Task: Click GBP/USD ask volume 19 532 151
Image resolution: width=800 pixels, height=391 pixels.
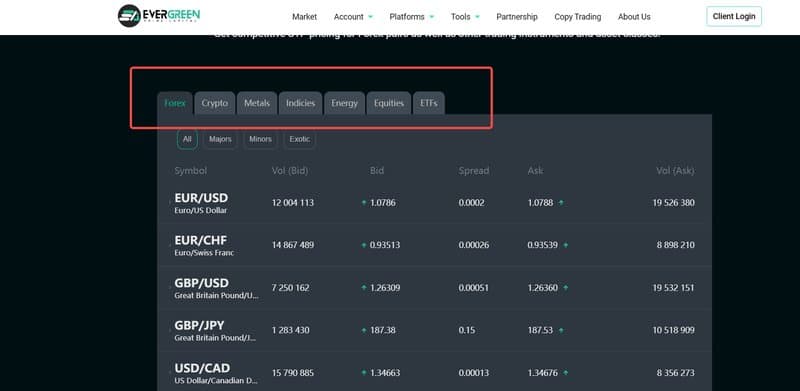Action: (x=673, y=288)
